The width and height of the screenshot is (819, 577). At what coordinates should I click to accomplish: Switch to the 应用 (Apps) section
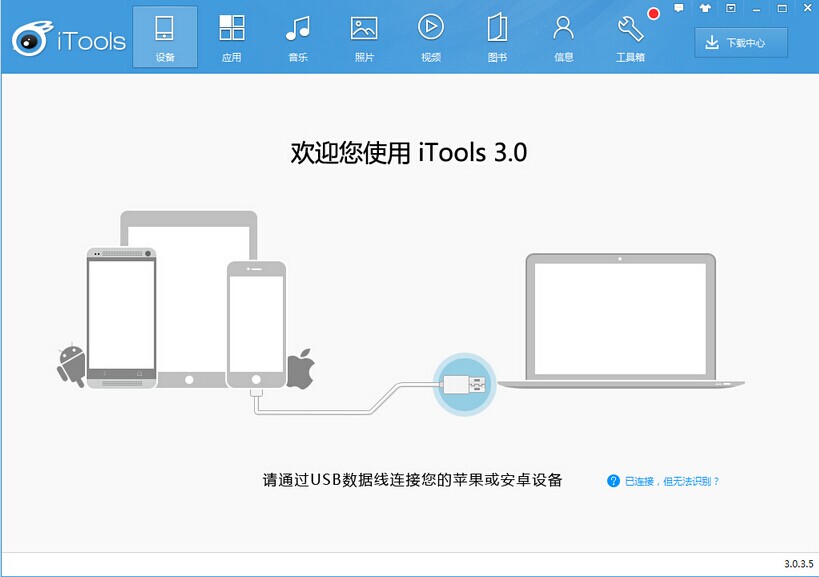tap(231, 38)
